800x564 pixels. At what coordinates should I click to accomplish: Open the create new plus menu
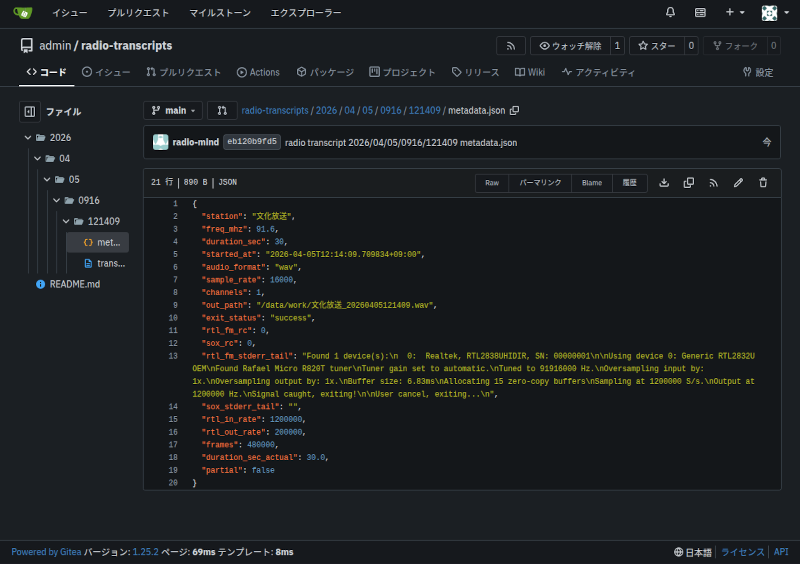click(x=735, y=13)
